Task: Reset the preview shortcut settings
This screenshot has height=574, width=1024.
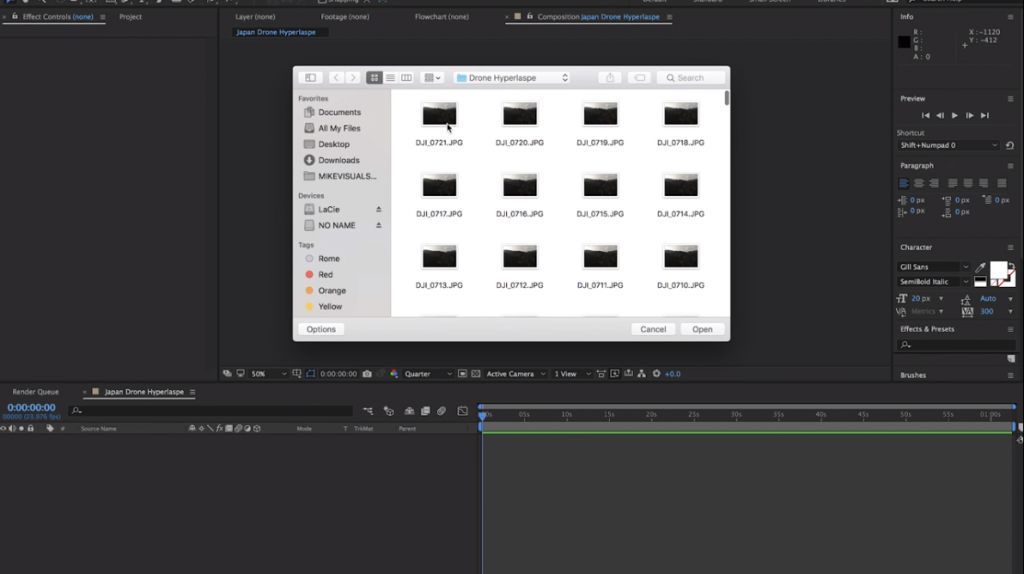Action: 1010,146
